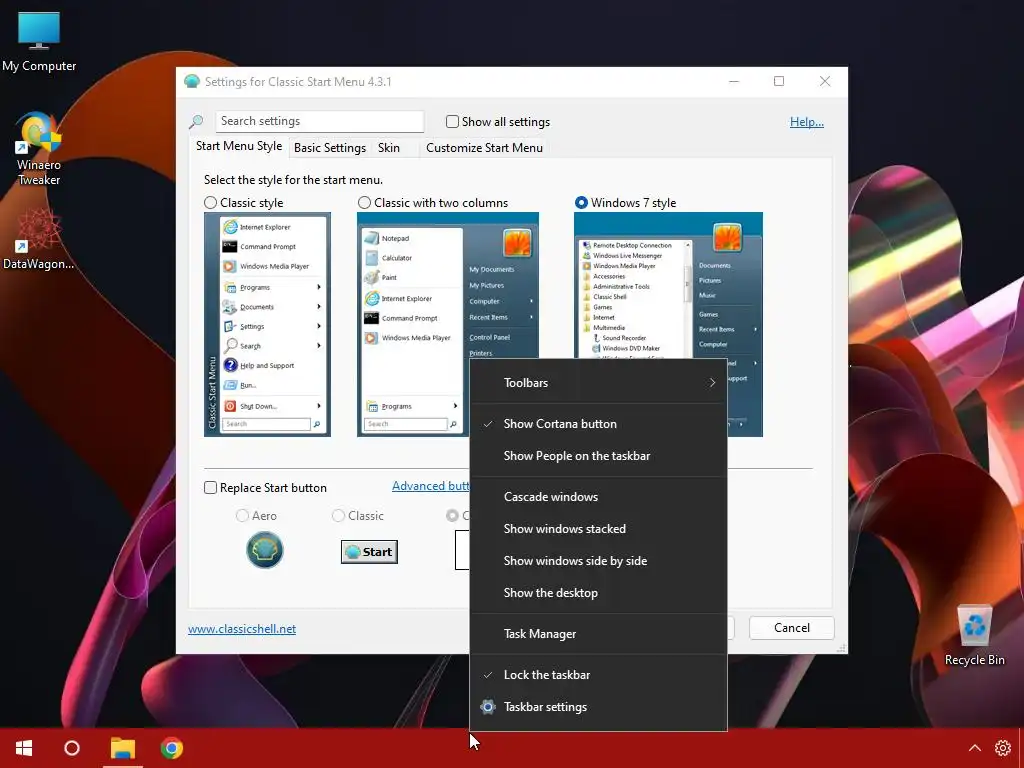Select Show windows side by side

pyautogui.click(x=598, y=561)
